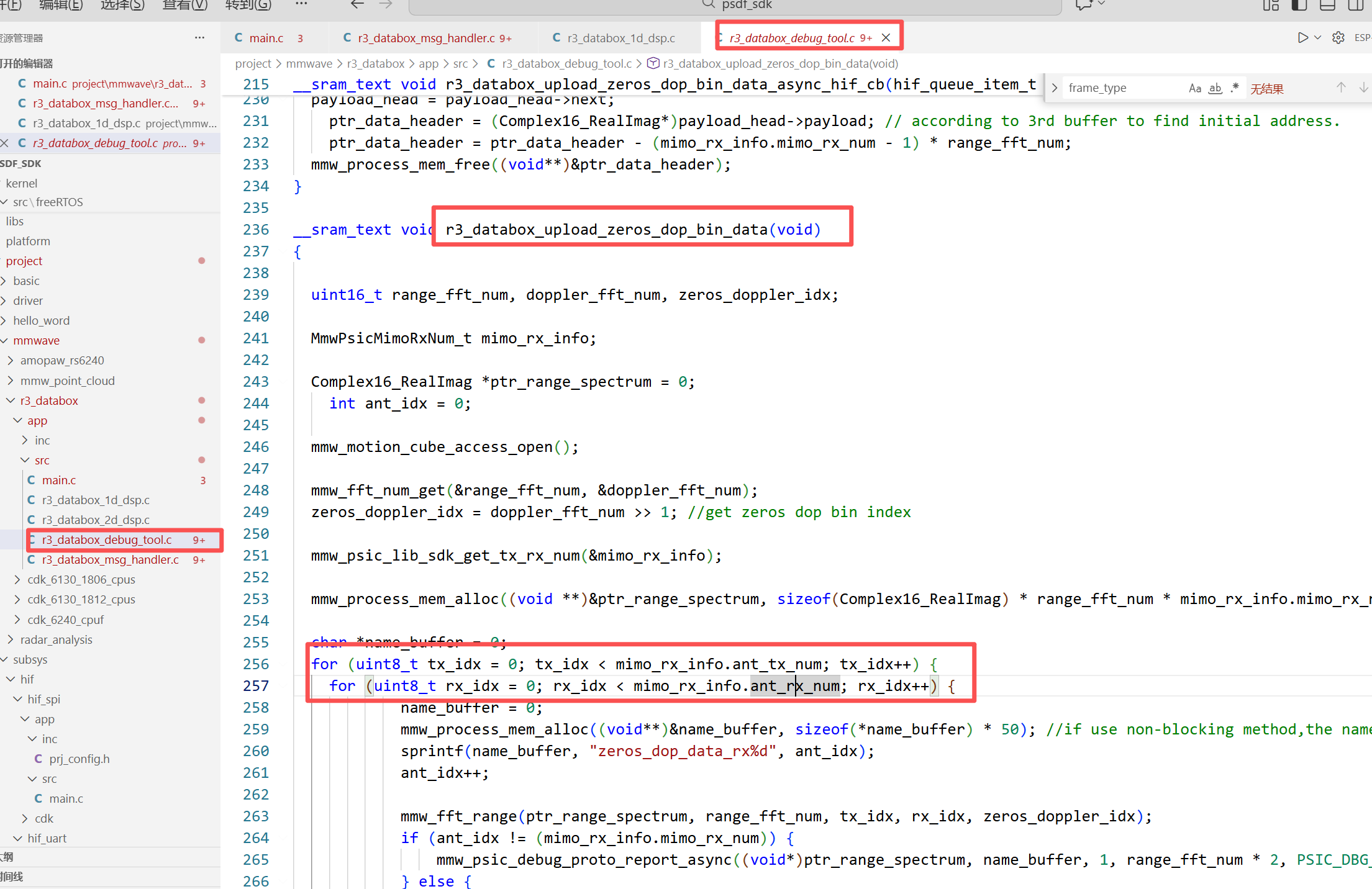
Task: Open the 转到(G) menu
Action: pyautogui.click(x=248, y=5)
